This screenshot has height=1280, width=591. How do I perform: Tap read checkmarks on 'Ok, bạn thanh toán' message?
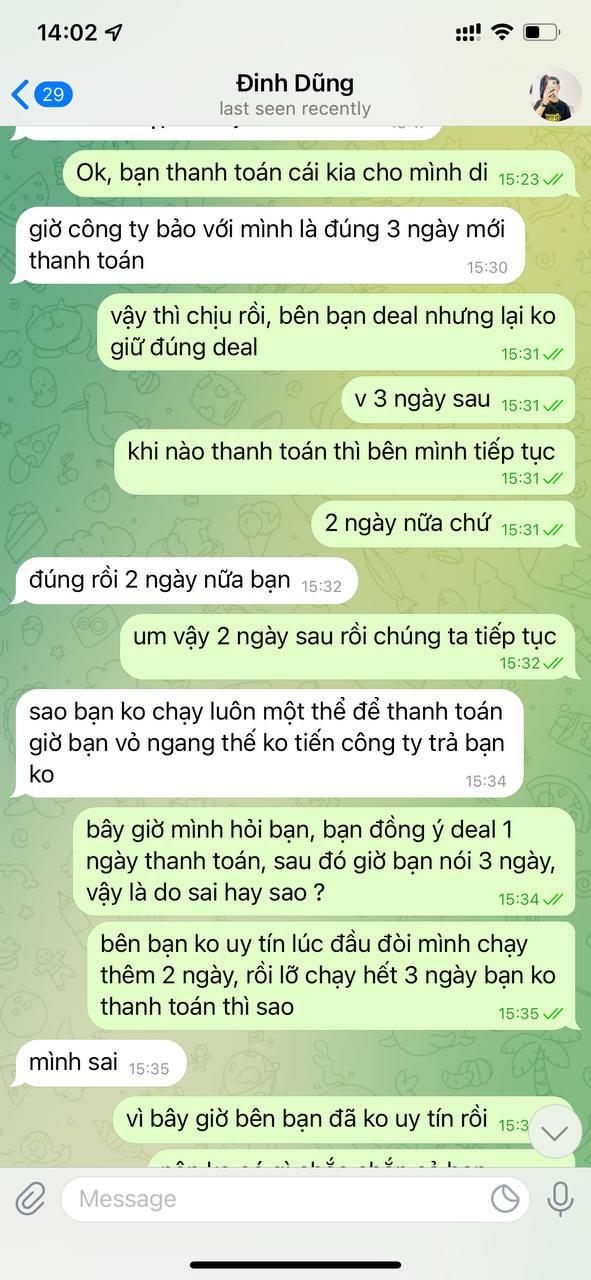553,179
